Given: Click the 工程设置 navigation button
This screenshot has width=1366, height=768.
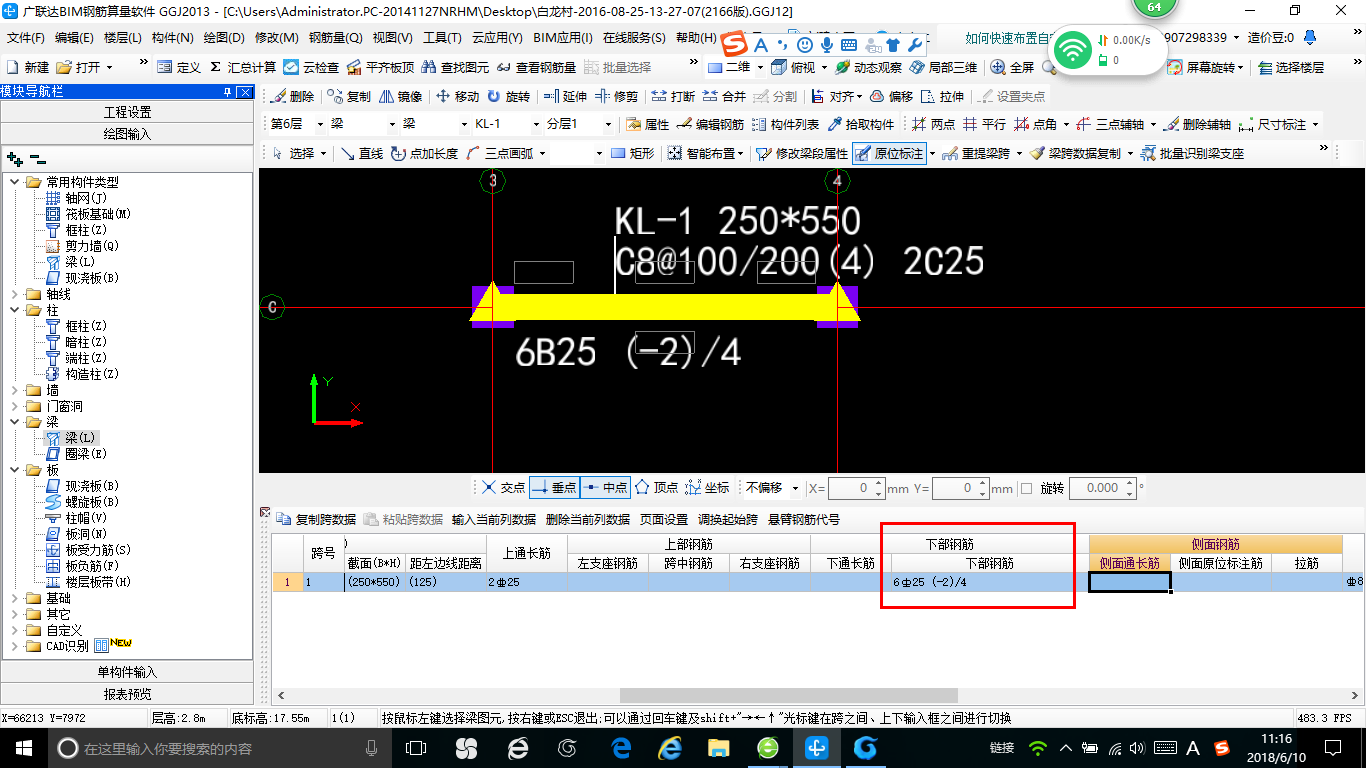Looking at the screenshot, I should pos(127,112).
